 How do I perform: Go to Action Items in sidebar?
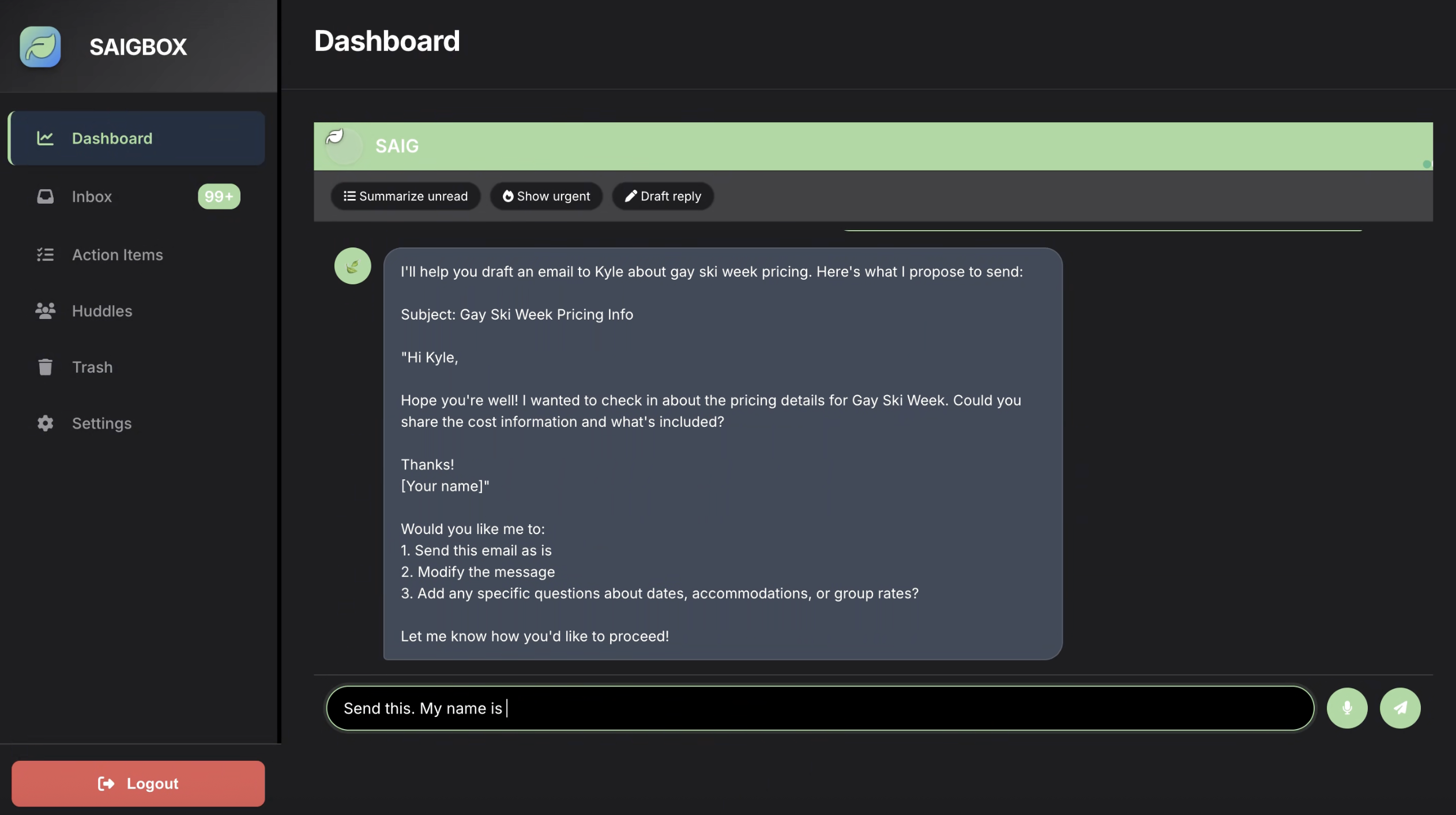(x=137, y=254)
